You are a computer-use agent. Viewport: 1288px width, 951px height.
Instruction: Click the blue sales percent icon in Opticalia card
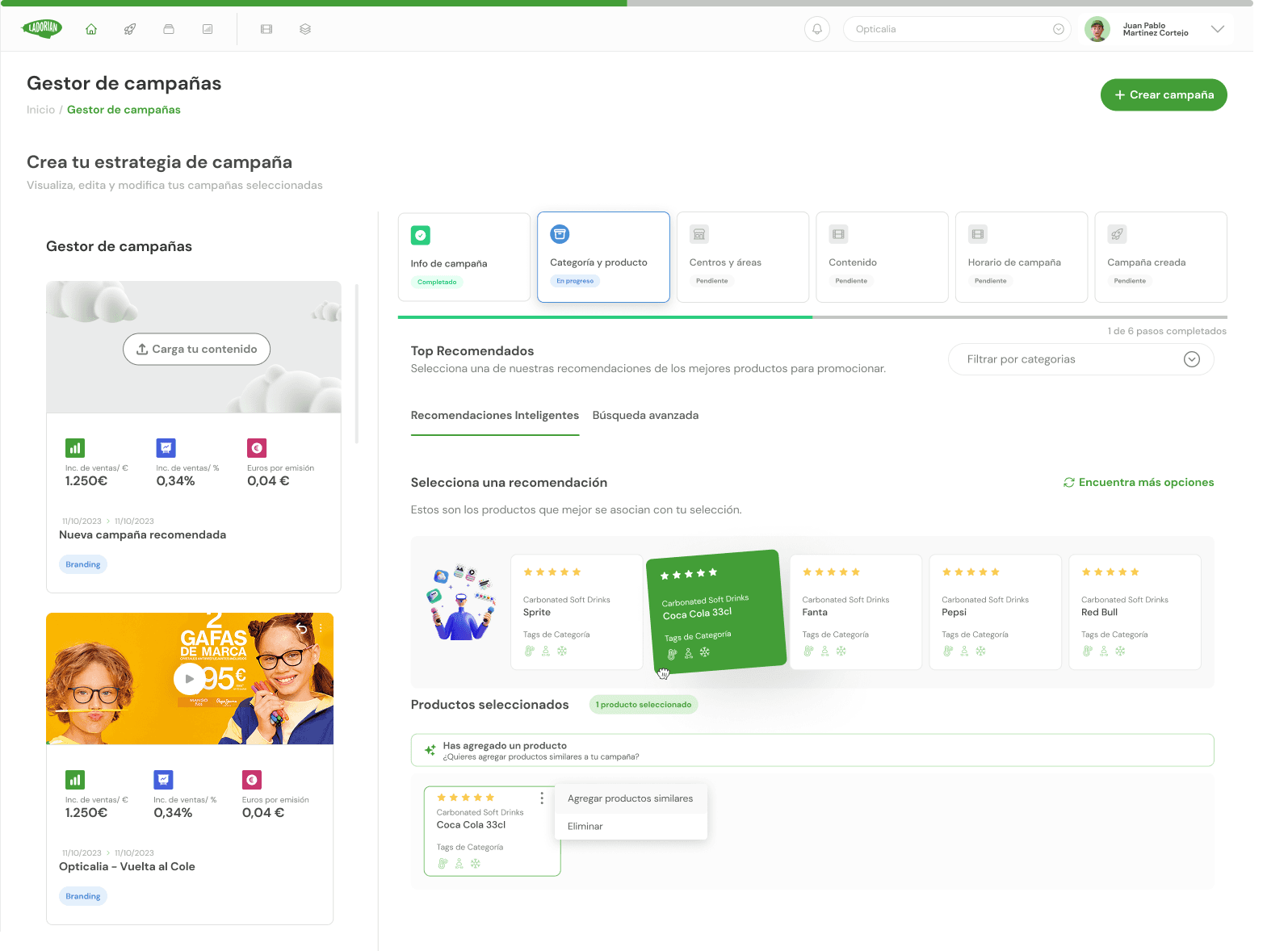click(164, 780)
